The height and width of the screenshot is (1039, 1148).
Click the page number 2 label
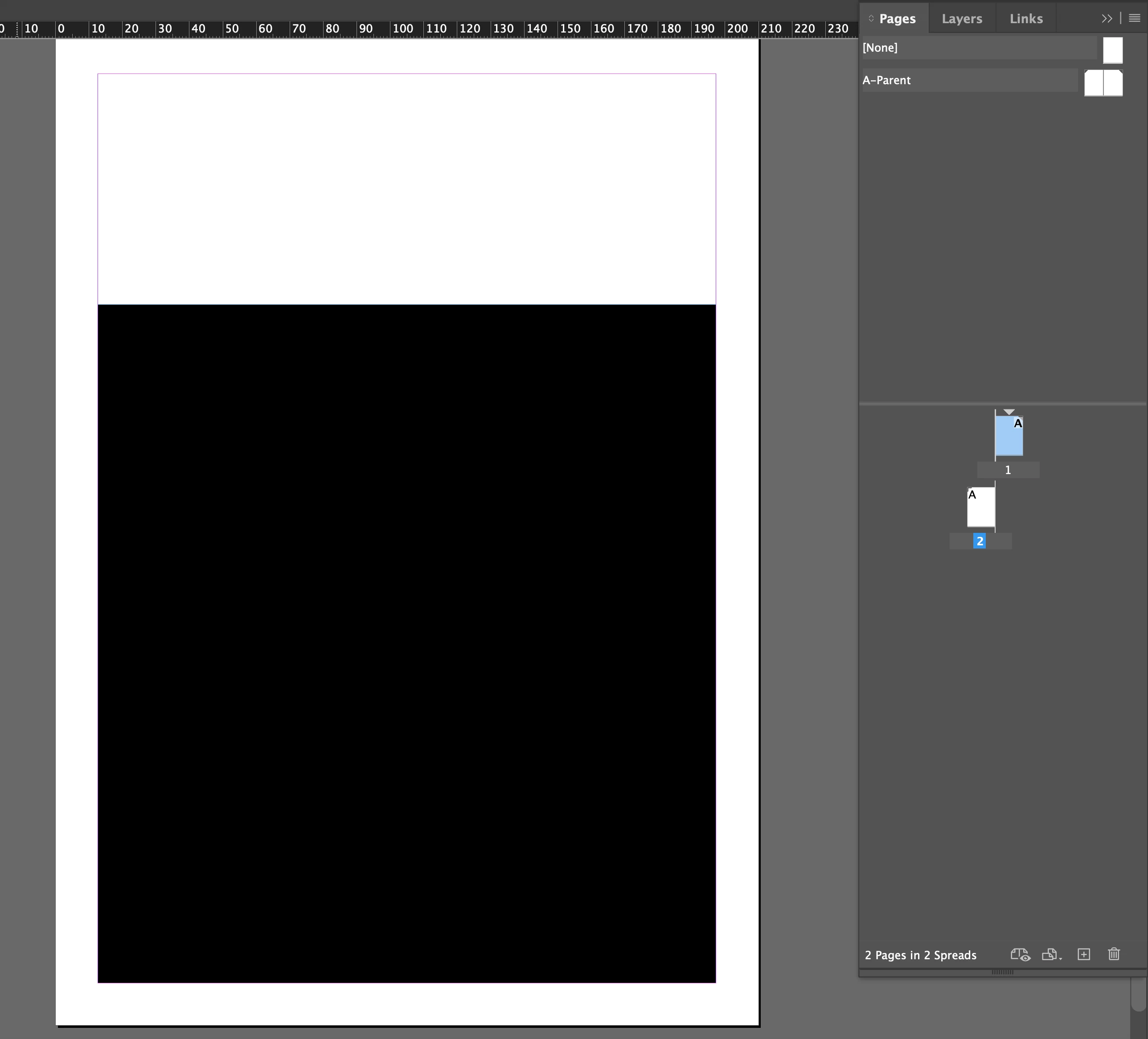pyautogui.click(x=980, y=541)
